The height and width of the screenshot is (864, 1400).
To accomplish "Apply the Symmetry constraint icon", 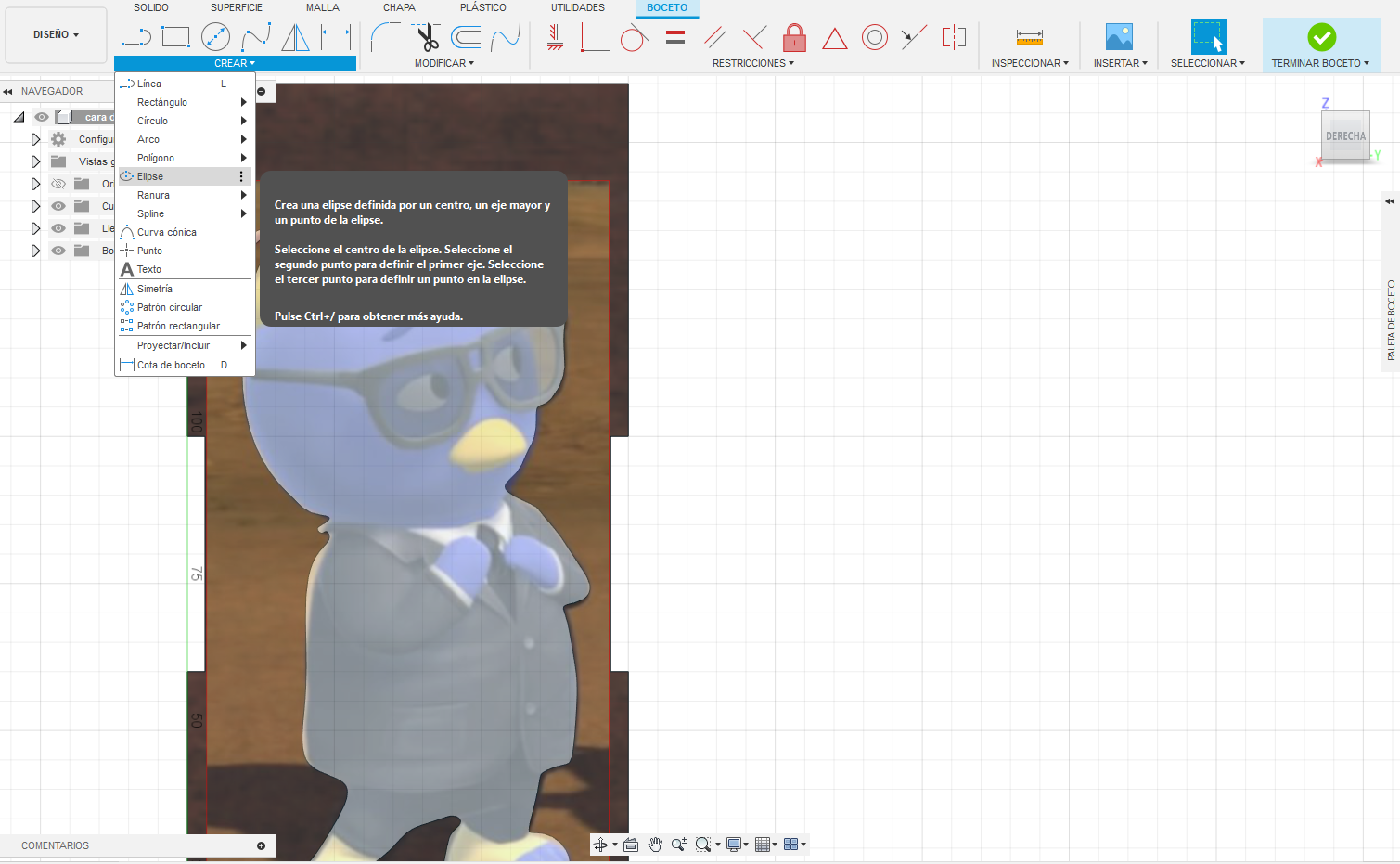I will [954, 37].
